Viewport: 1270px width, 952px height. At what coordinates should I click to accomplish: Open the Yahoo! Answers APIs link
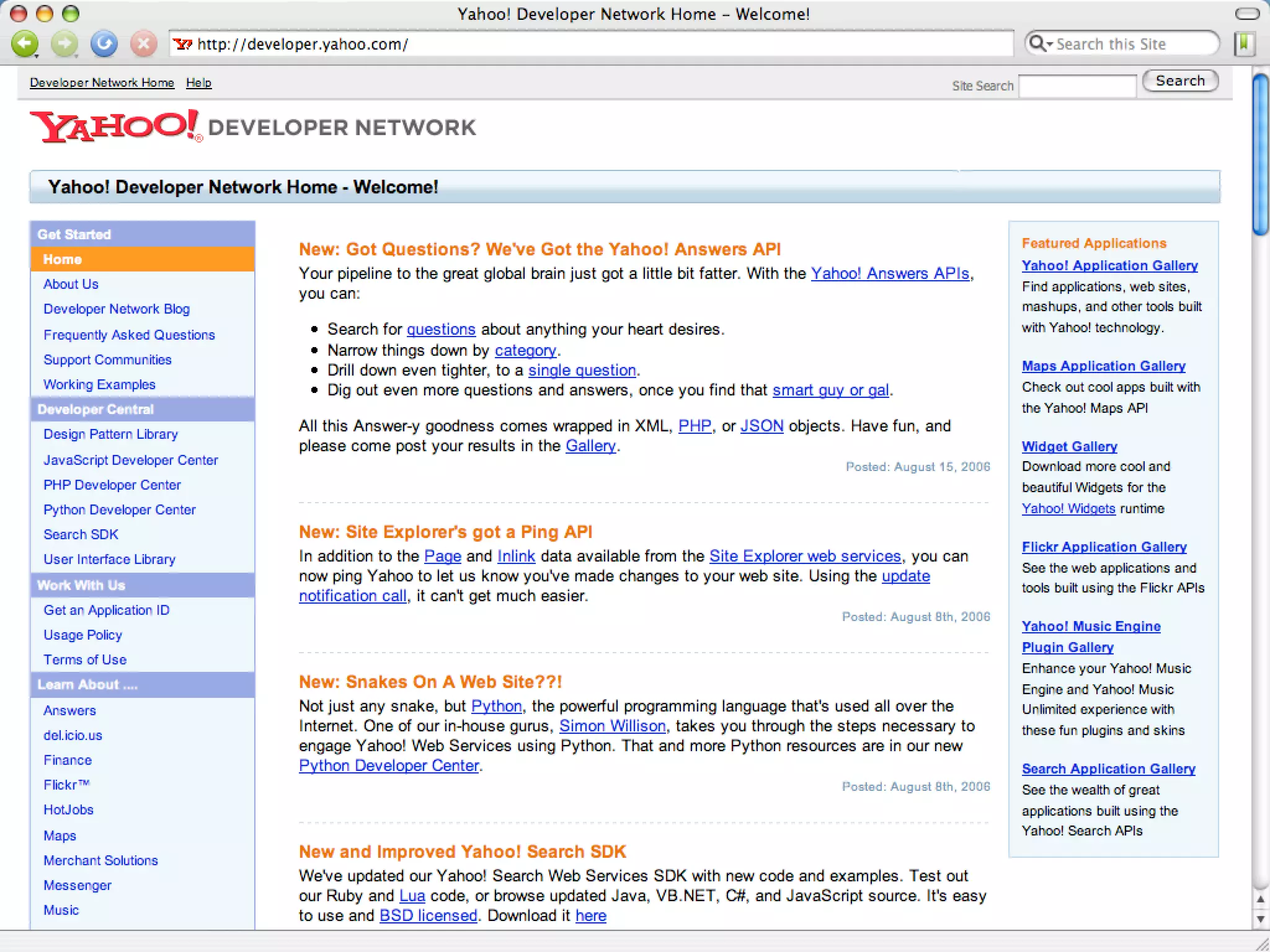pos(890,273)
